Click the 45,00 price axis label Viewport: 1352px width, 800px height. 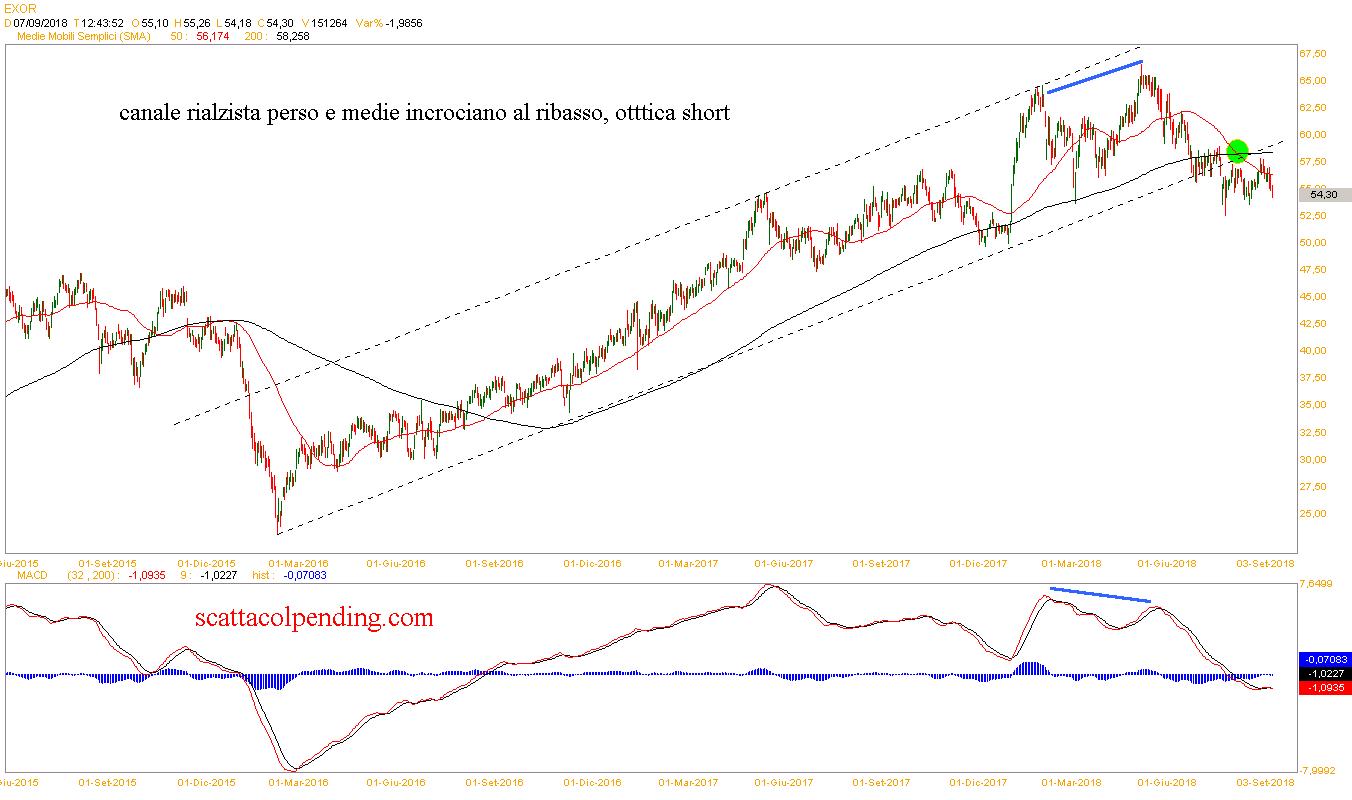click(x=1313, y=296)
